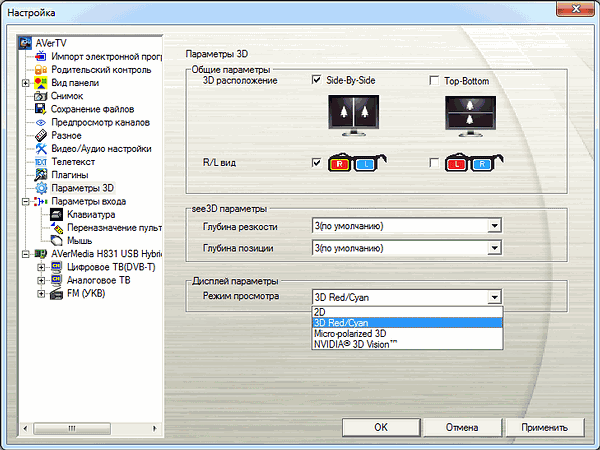This screenshot has width=600, height=450.
Task: Enable the Top-Bottom checkbox
Action: (x=434, y=80)
